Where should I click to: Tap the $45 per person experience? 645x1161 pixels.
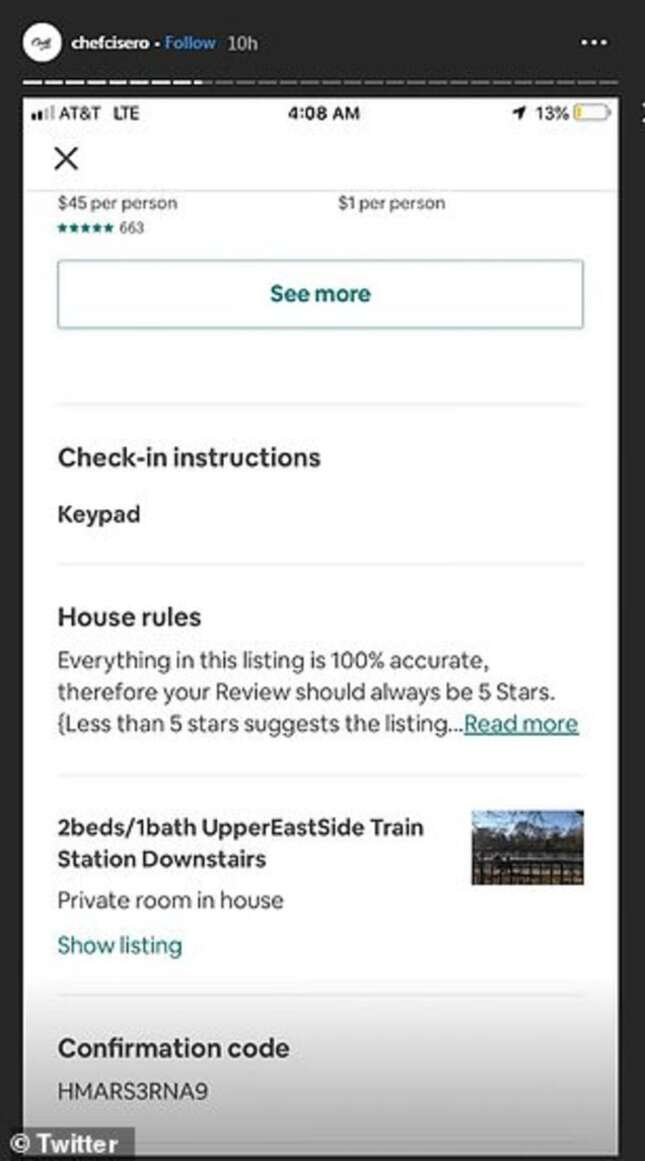[x=117, y=203]
